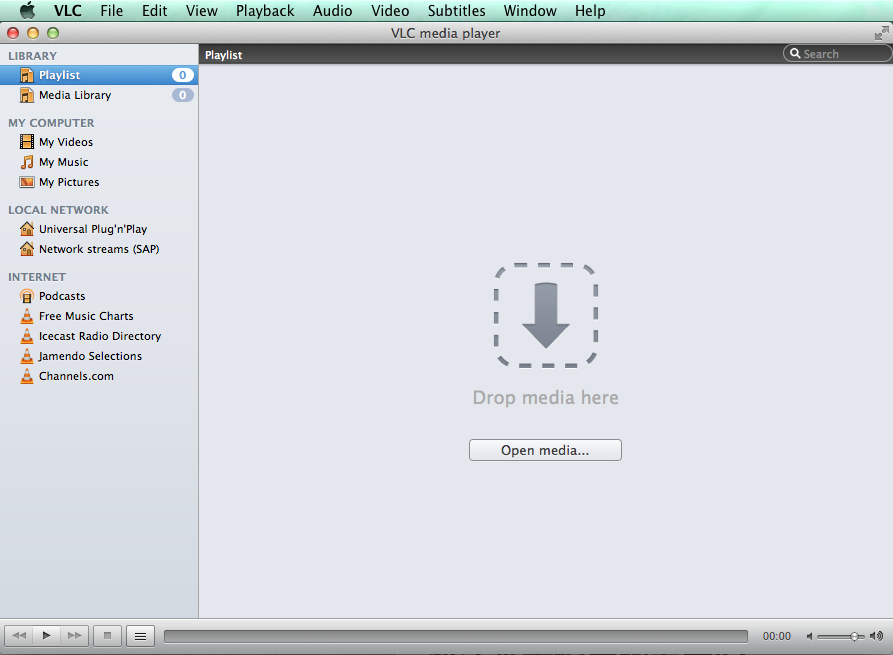This screenshot has height=655, width=893.
Task: Mute with the low-volume speaker icon
Action: pyautogui.click(x=809, y=636)
